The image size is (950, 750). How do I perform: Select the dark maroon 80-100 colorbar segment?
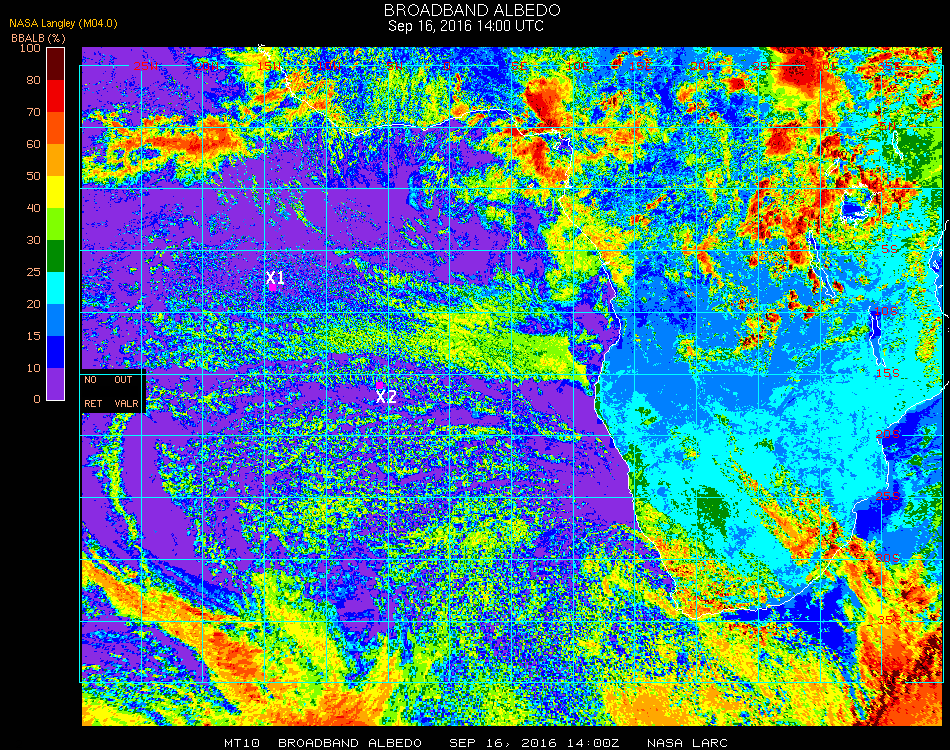[55, 64]
